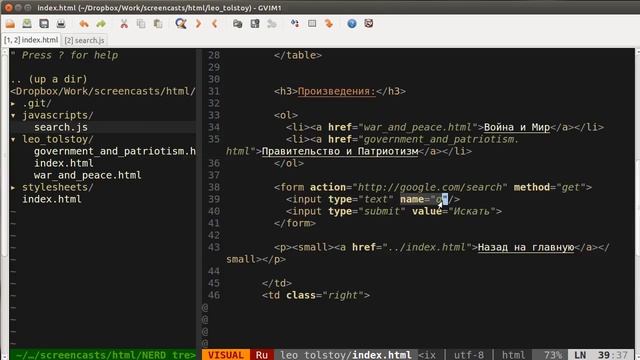
Task: Open search.js in the file tree
Action: coord(61,127)
